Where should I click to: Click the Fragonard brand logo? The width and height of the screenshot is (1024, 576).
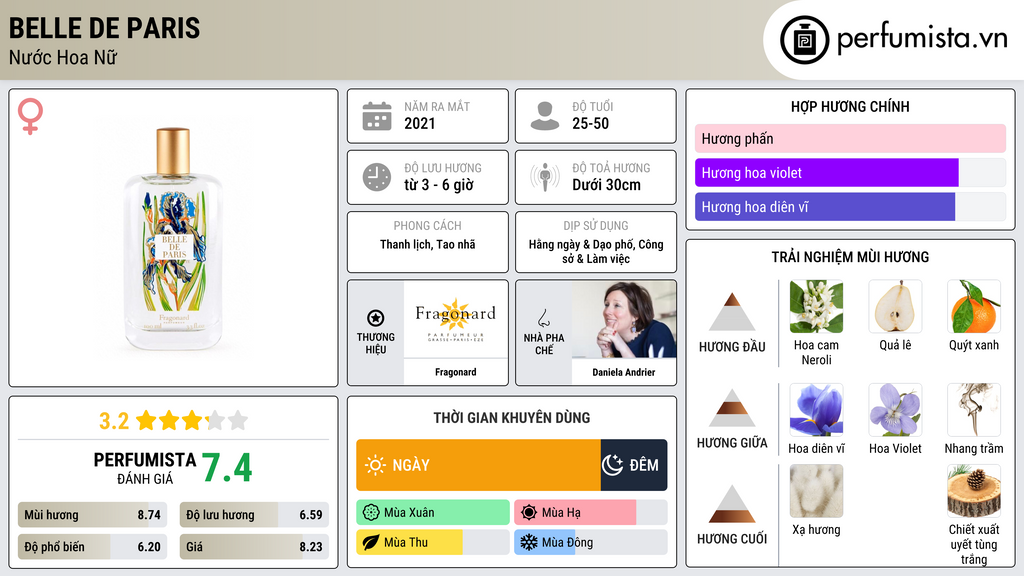pos(455,319)
